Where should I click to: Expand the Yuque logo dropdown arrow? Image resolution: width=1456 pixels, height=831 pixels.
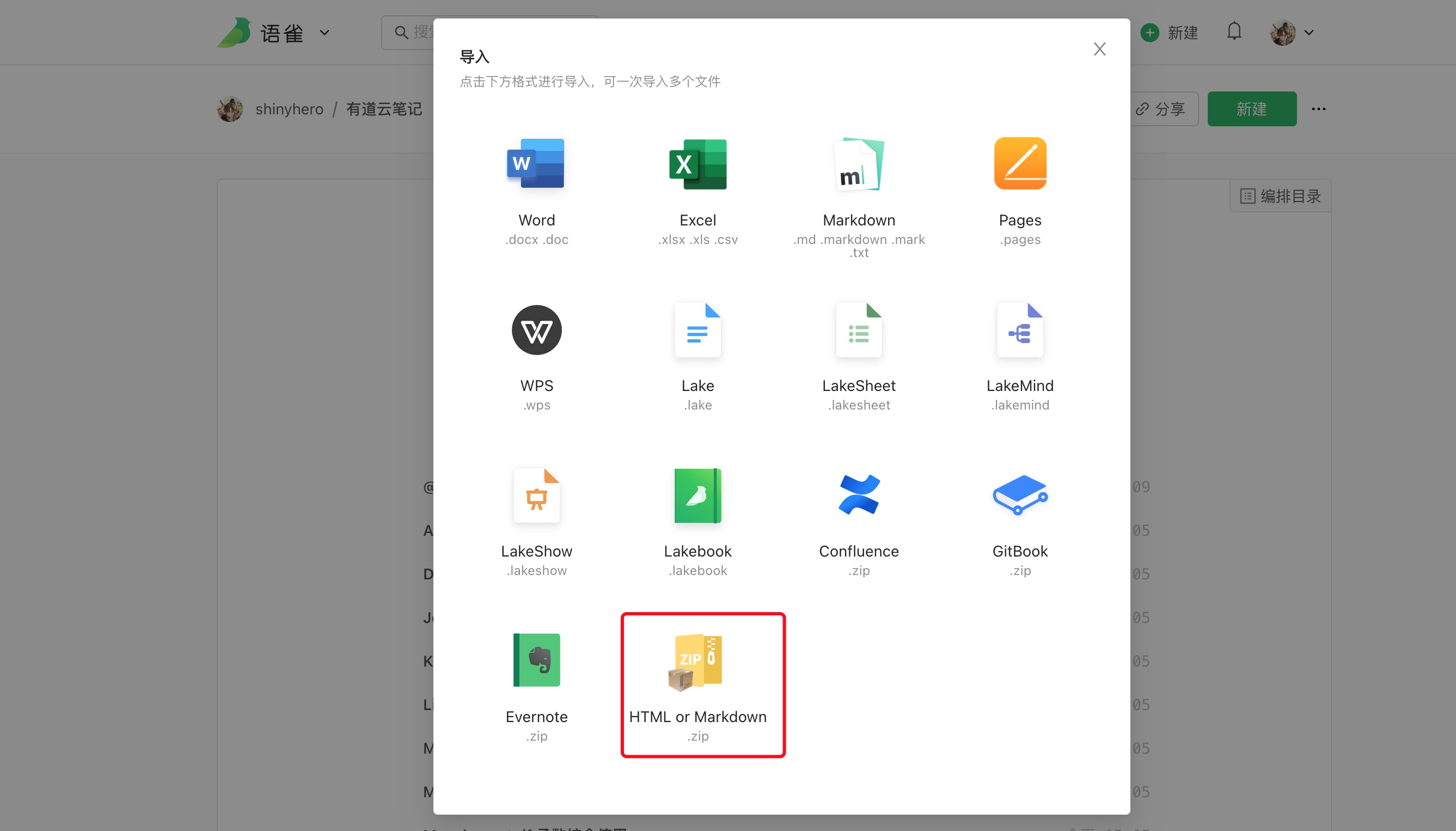(x=324, y=33)
